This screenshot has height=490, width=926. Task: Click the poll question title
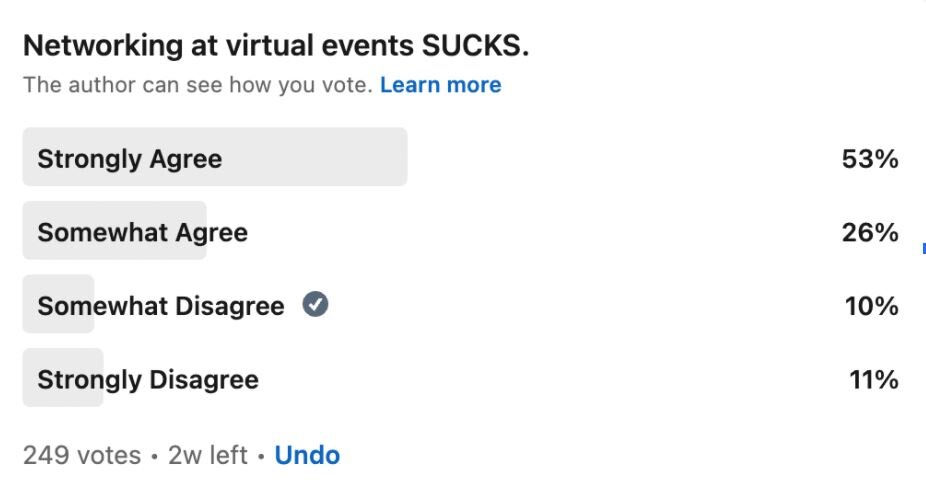click(x=275, y=45)
